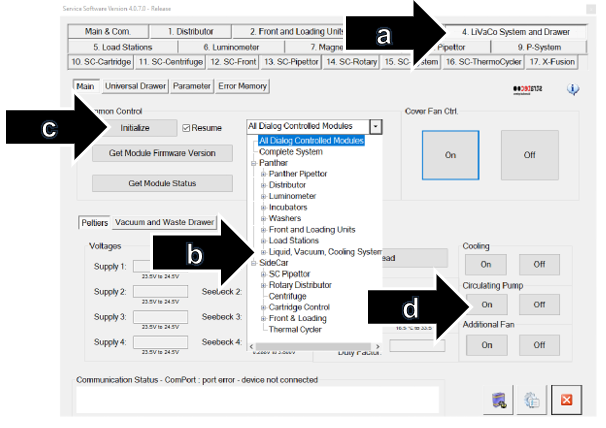Click the Get Module Status button
This screenshot has height=428, width=606.
pyautogui.click(x=154, y=183)
